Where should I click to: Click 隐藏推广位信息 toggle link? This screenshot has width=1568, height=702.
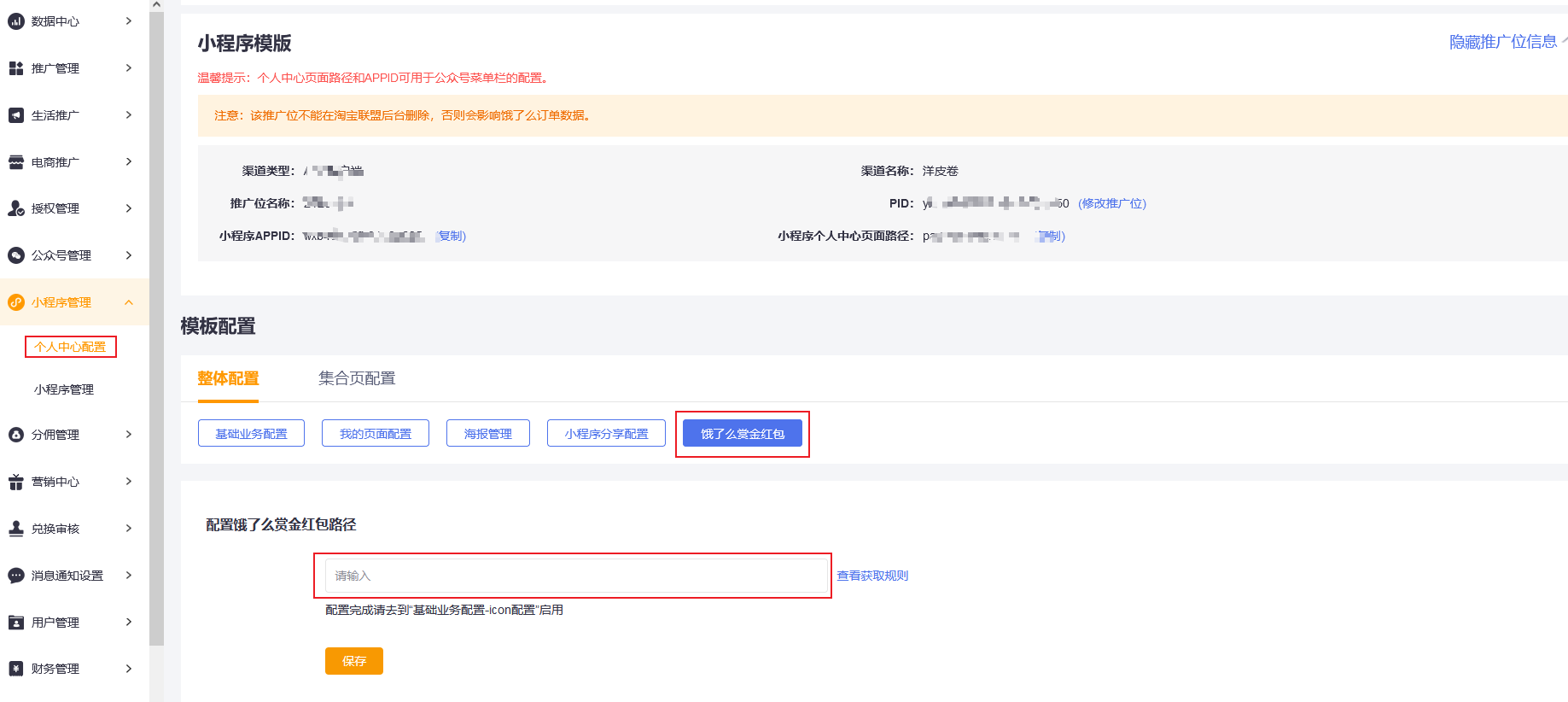click(x=1503, y=42)
